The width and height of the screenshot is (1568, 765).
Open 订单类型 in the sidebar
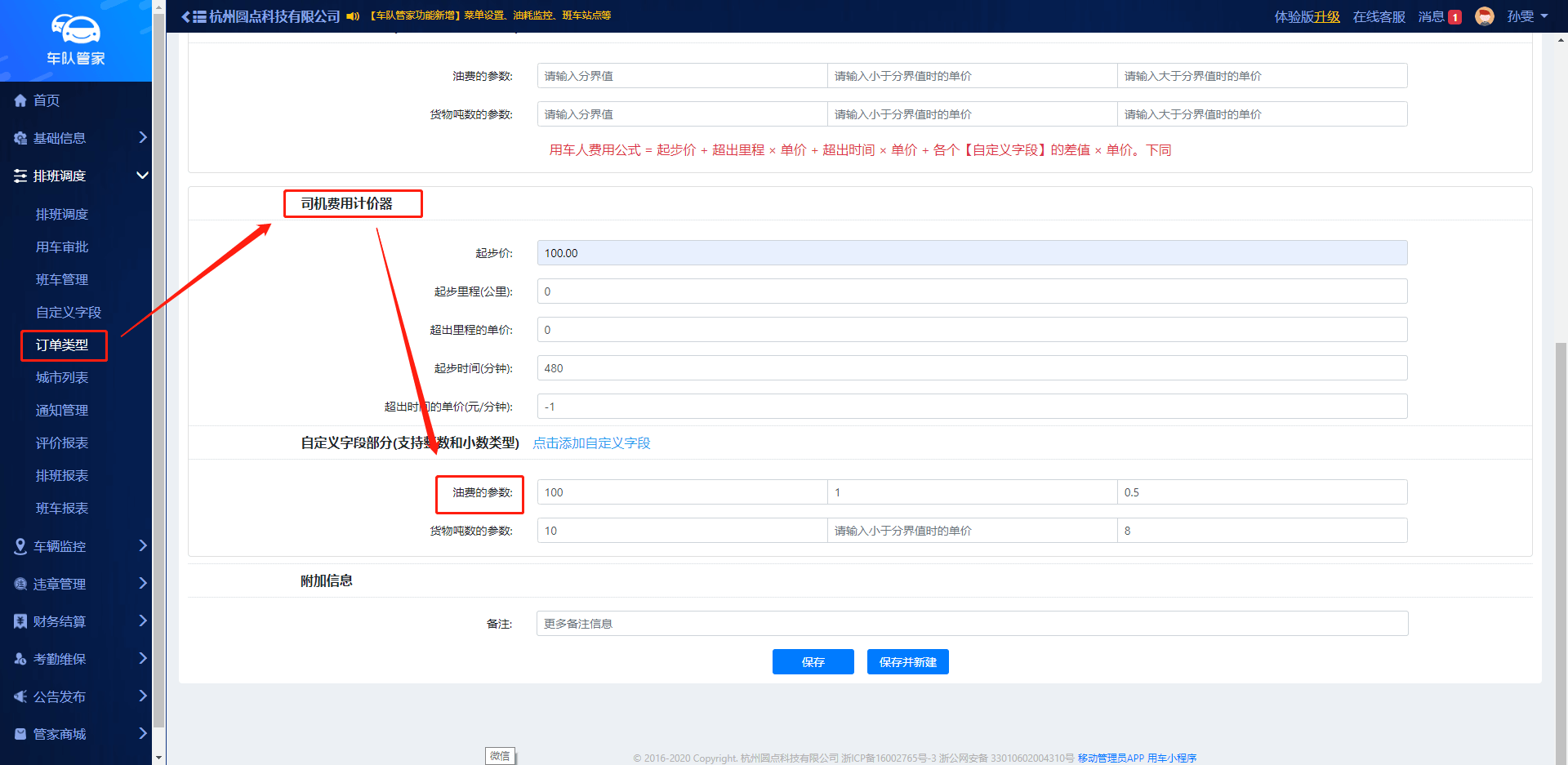pyautogui.click(x=62, y=345)
